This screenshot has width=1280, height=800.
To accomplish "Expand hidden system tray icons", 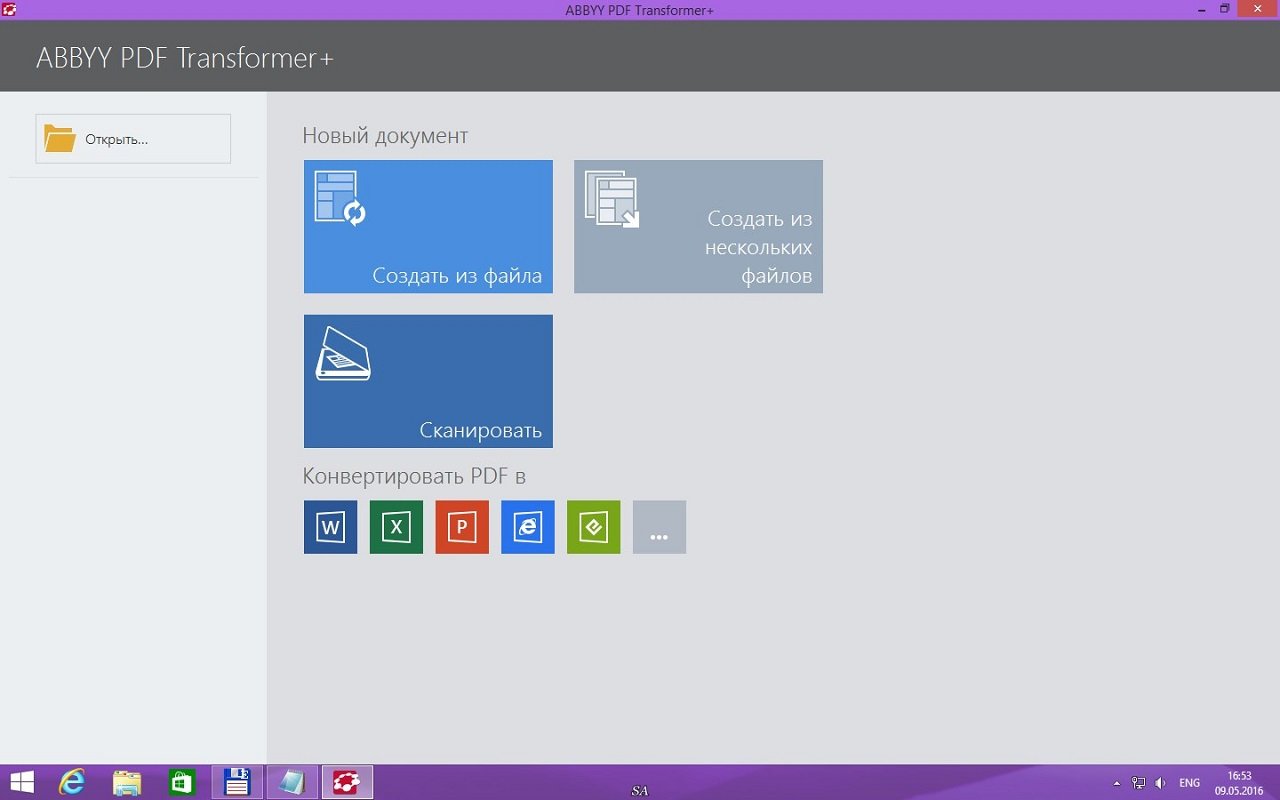I will click(1117, 783).
